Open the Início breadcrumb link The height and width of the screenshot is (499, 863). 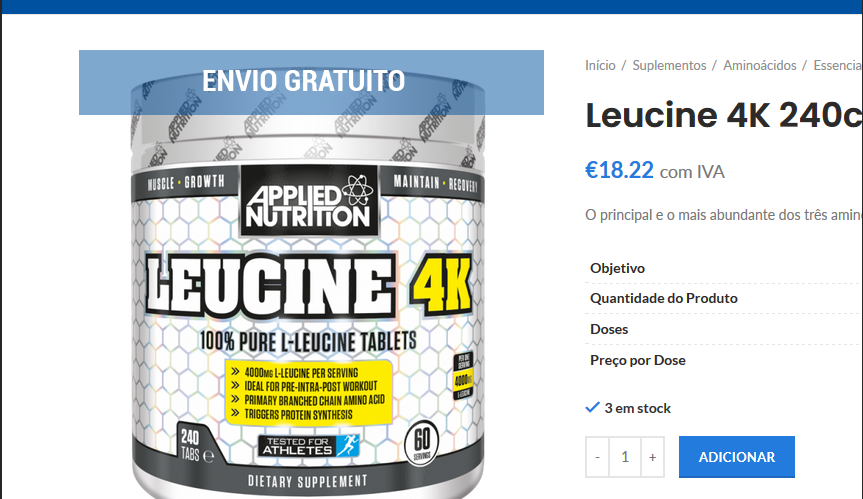(x=600, y=65)
